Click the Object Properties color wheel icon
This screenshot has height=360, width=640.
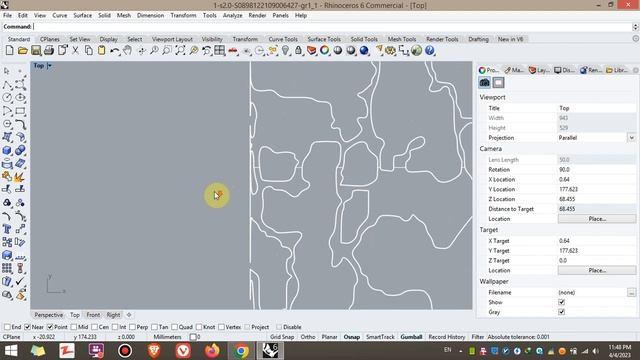[324, 50]
